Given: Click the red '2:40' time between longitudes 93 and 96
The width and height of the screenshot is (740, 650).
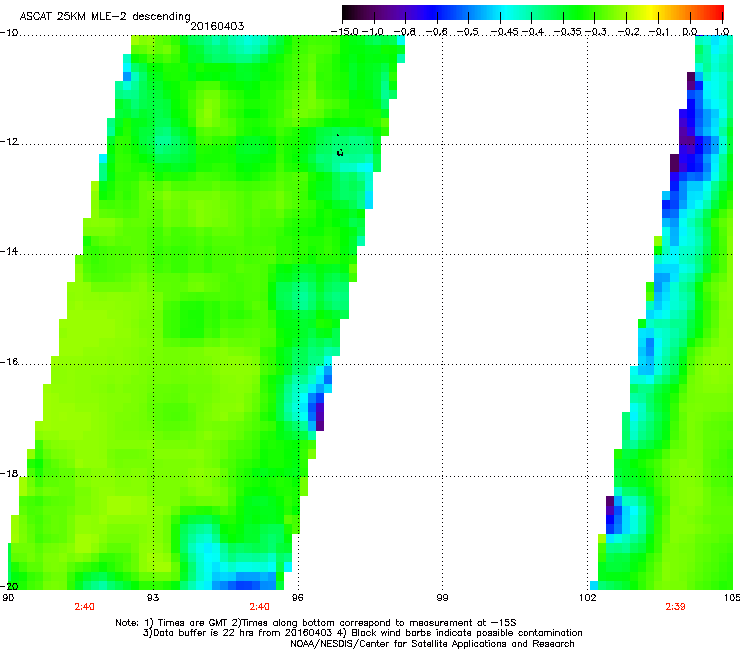Looking at the screenshot, I should pos(260,607).
